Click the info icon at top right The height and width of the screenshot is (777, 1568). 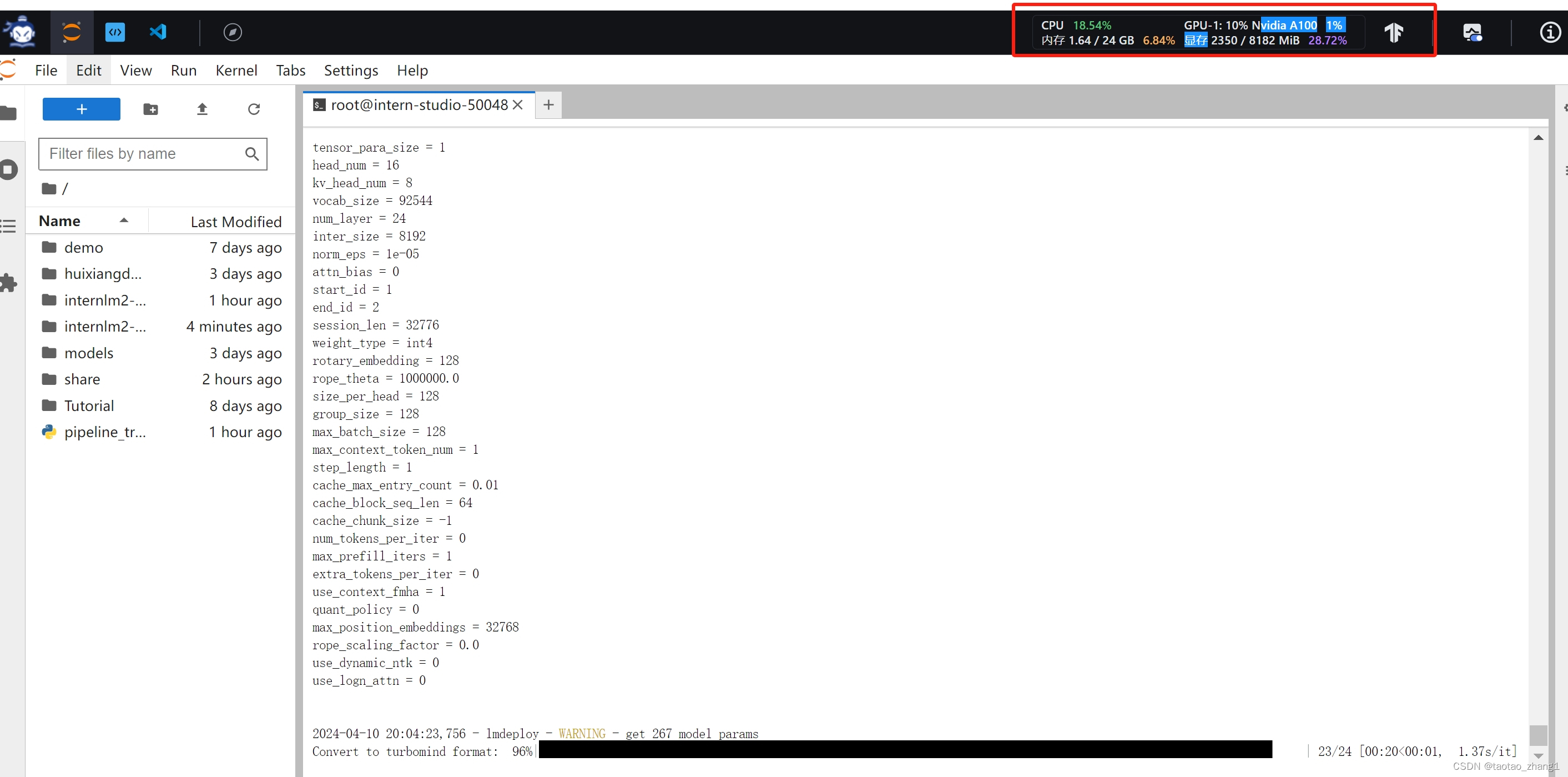(1550, 32)
